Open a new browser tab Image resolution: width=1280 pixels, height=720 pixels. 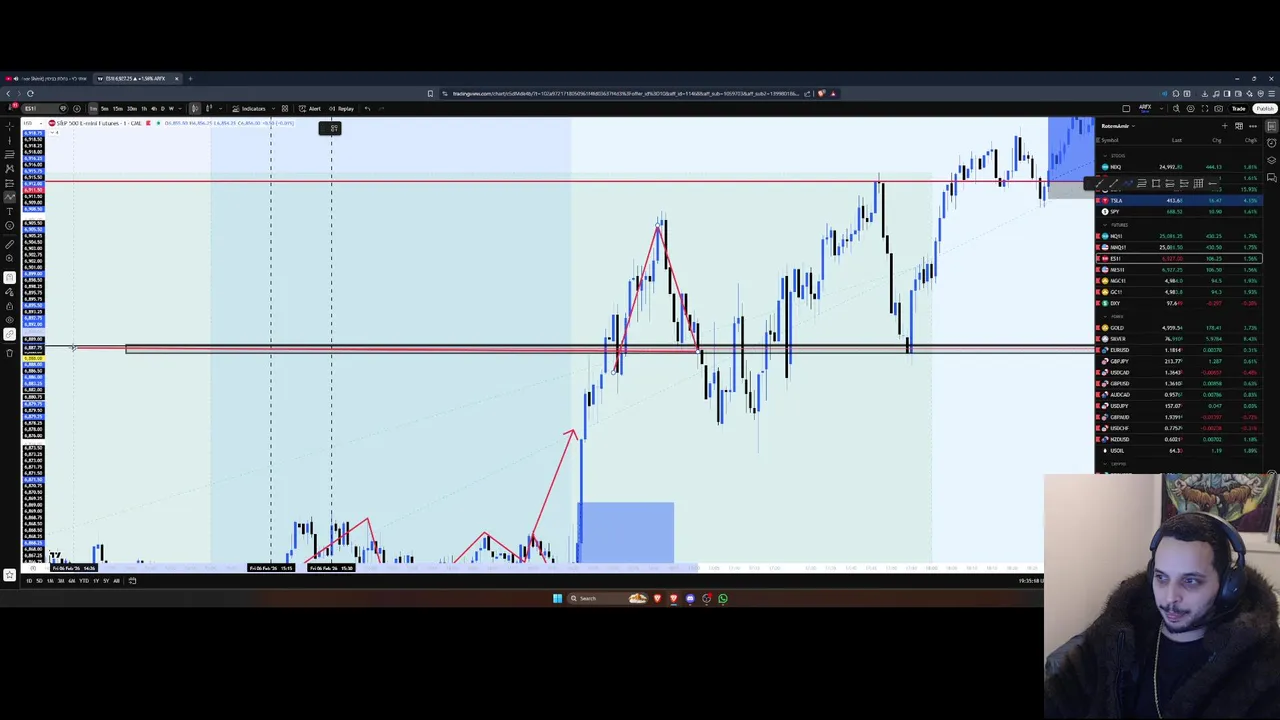click(x=190, y=79)
